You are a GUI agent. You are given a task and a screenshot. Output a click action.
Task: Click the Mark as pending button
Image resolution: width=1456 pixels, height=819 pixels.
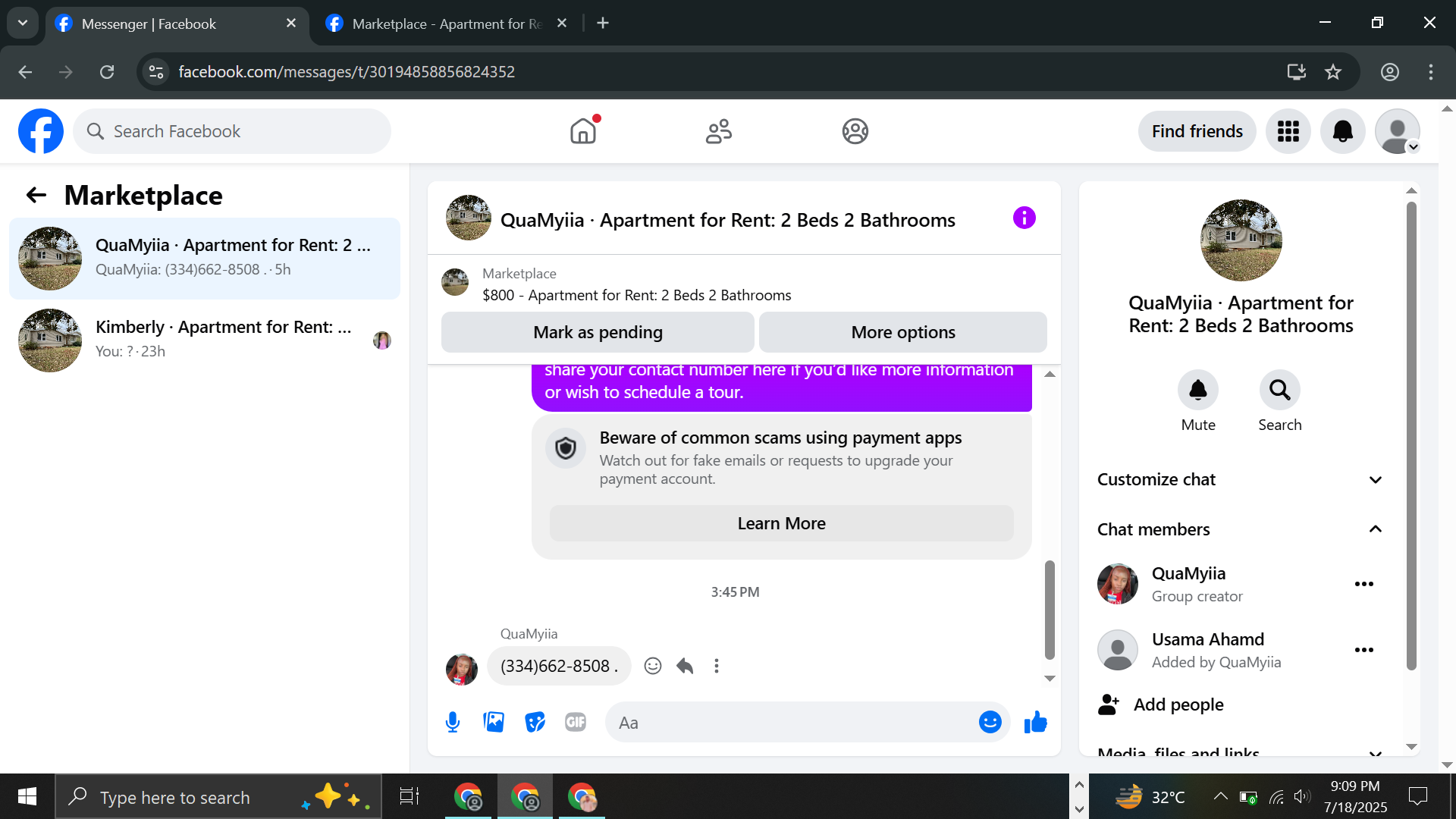pos(598,332)
